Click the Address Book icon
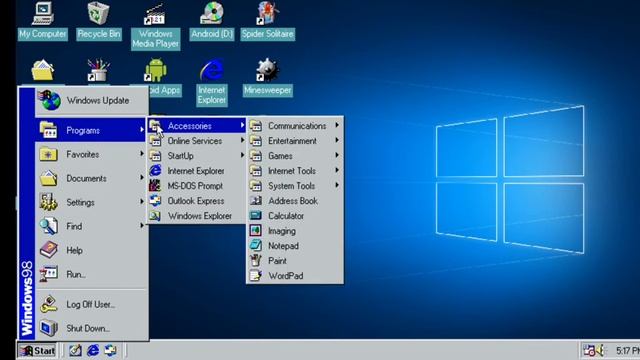This screenshot has width=640, height=360. [256, 201]
